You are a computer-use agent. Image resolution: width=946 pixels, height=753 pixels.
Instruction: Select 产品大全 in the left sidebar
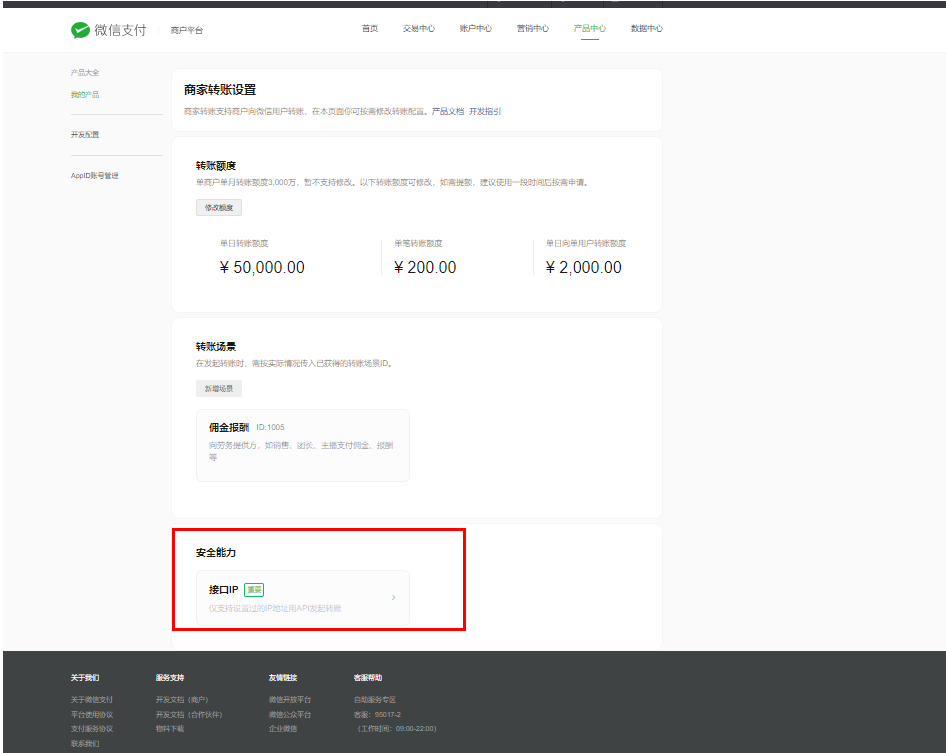(x=85, y=73)
